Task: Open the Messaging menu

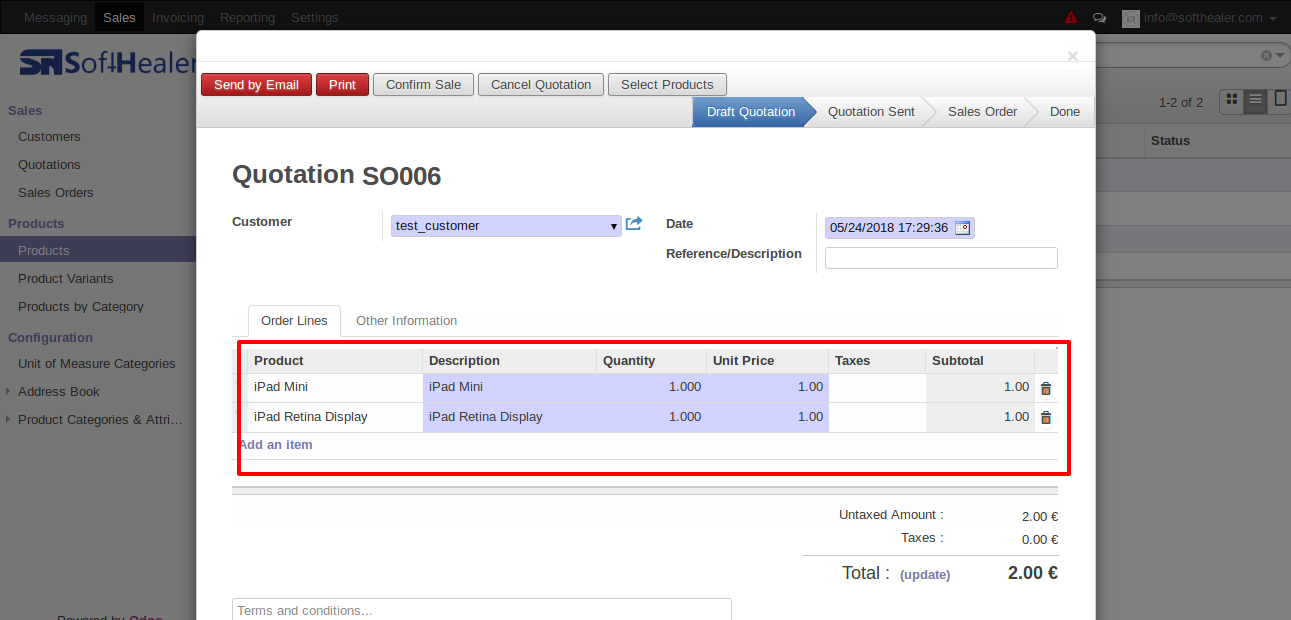Action: pos(55,17)
